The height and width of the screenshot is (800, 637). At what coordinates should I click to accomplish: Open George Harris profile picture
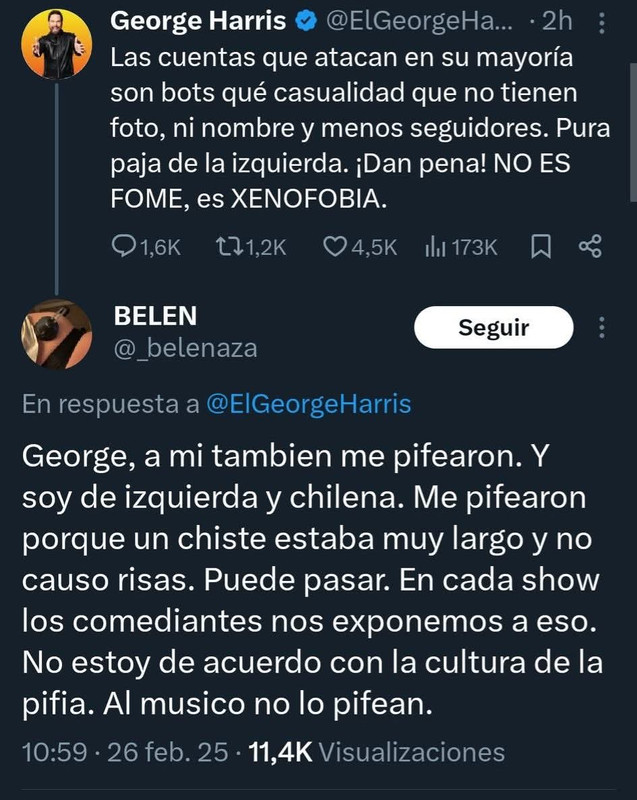57,44
